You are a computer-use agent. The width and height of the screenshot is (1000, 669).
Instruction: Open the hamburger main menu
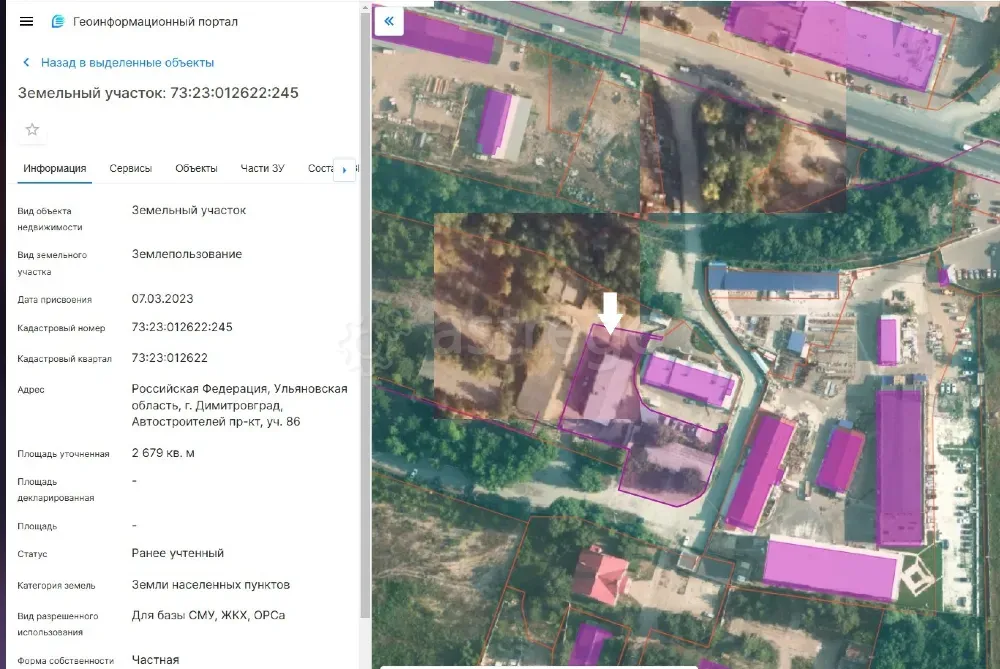(x=27, y=21)
